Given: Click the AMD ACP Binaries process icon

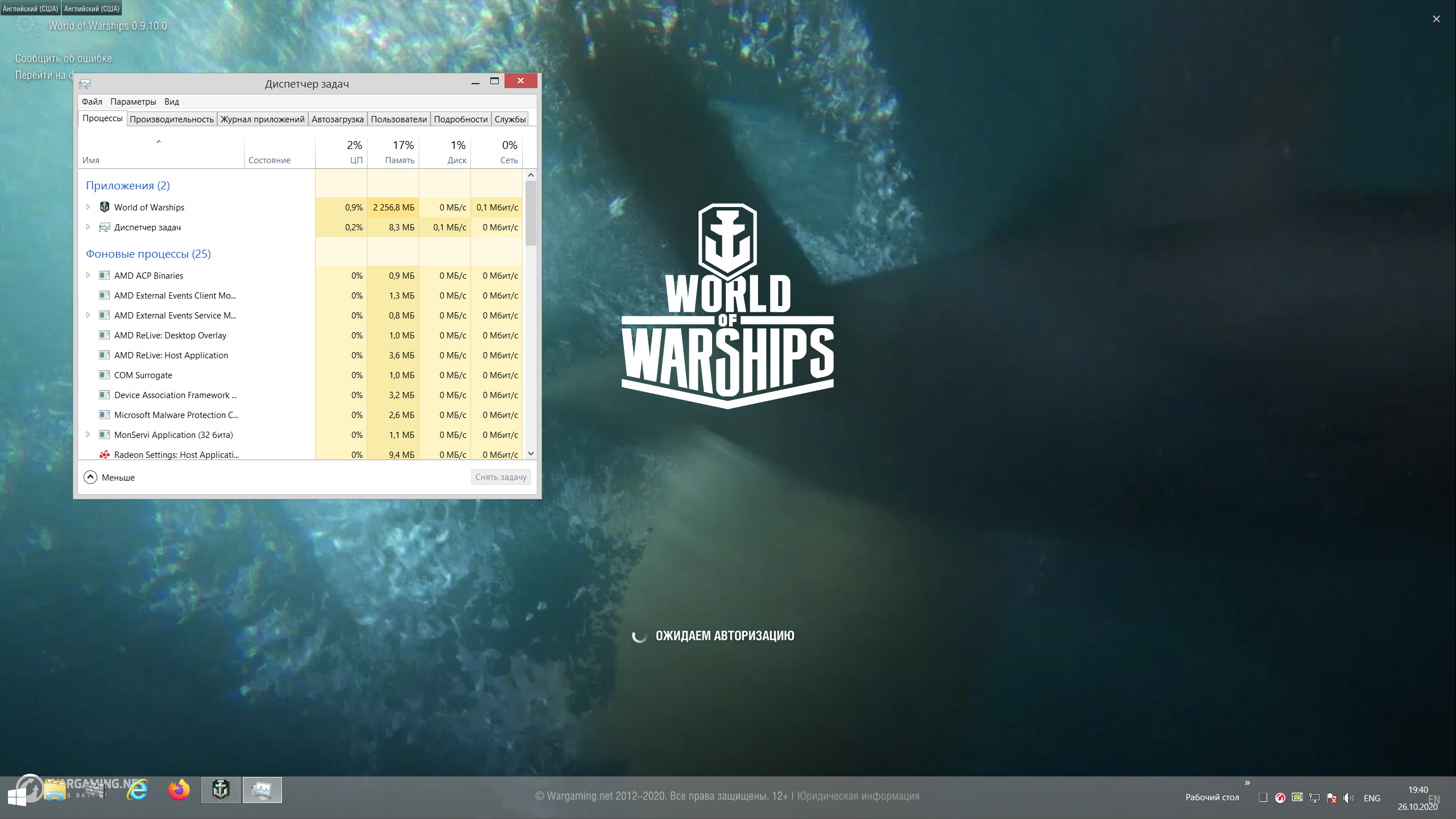Looking at the screenshot, I should point(105,275).
